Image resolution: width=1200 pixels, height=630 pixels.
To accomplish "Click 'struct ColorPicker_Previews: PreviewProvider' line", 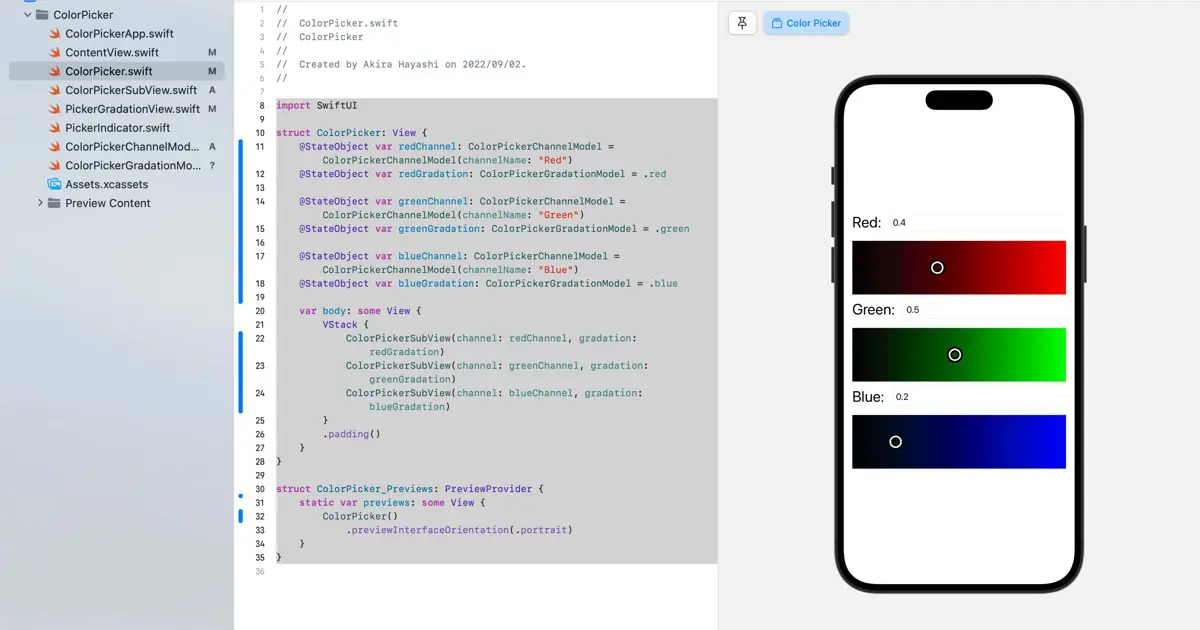I will 409,489.
